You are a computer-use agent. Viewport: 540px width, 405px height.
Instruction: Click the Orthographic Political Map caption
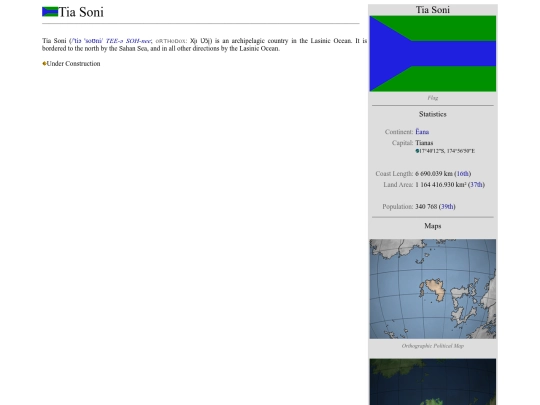[x=433, y=346]
